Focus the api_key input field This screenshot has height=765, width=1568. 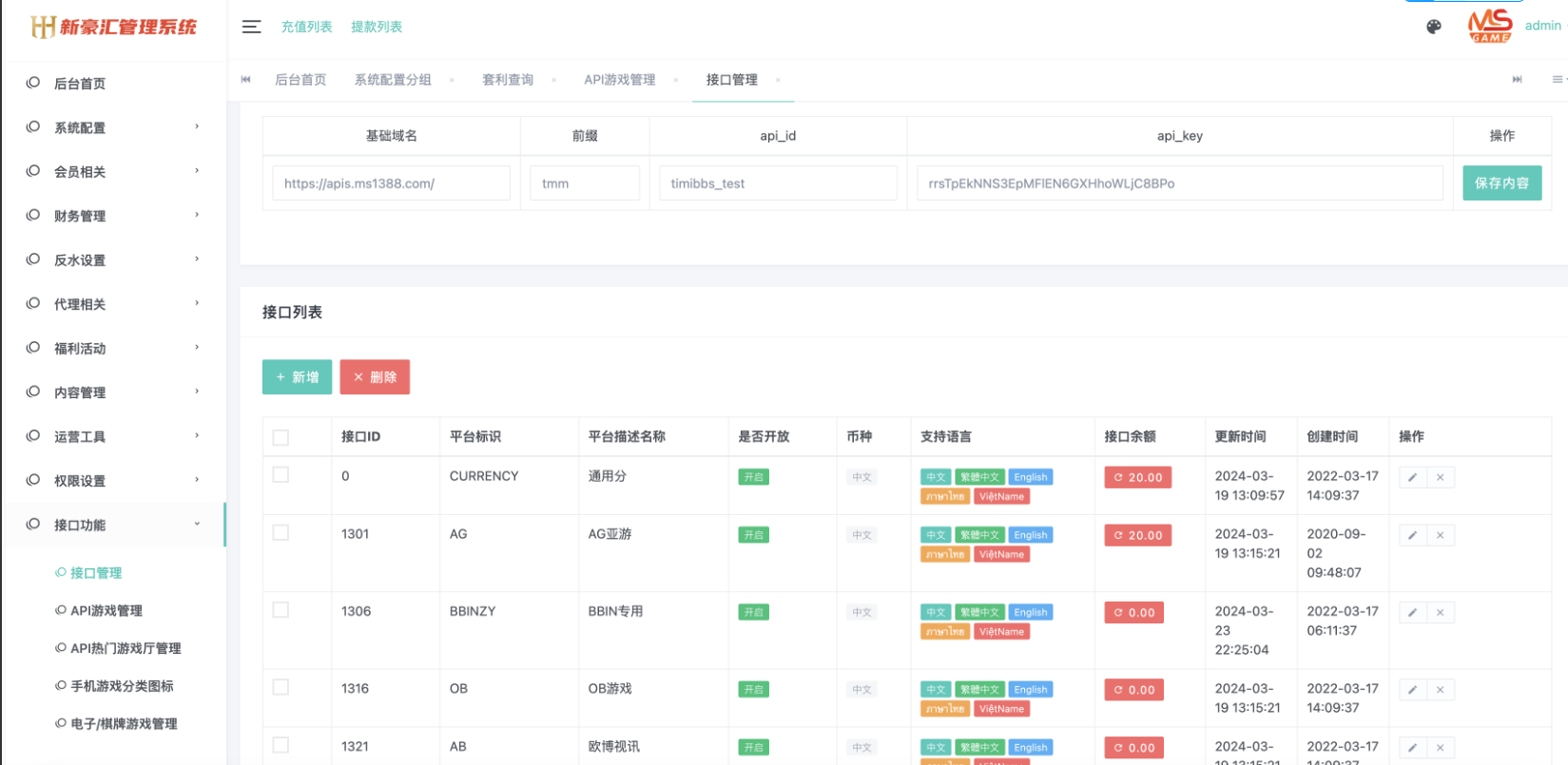pyautogui.click(x=1180, y=183)
